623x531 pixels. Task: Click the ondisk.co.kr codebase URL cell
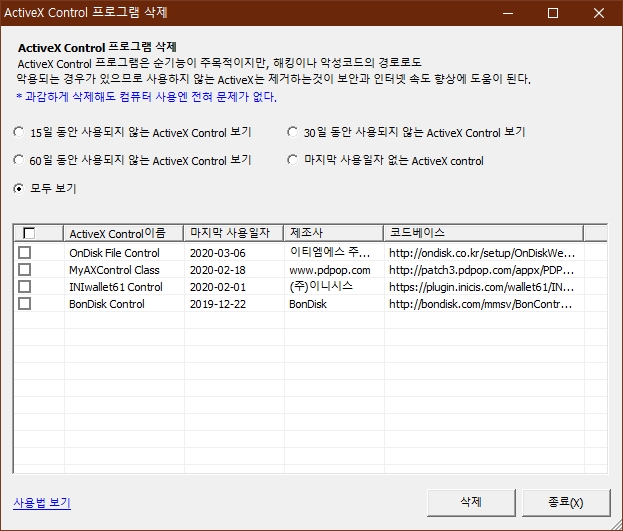pos(482,253)
